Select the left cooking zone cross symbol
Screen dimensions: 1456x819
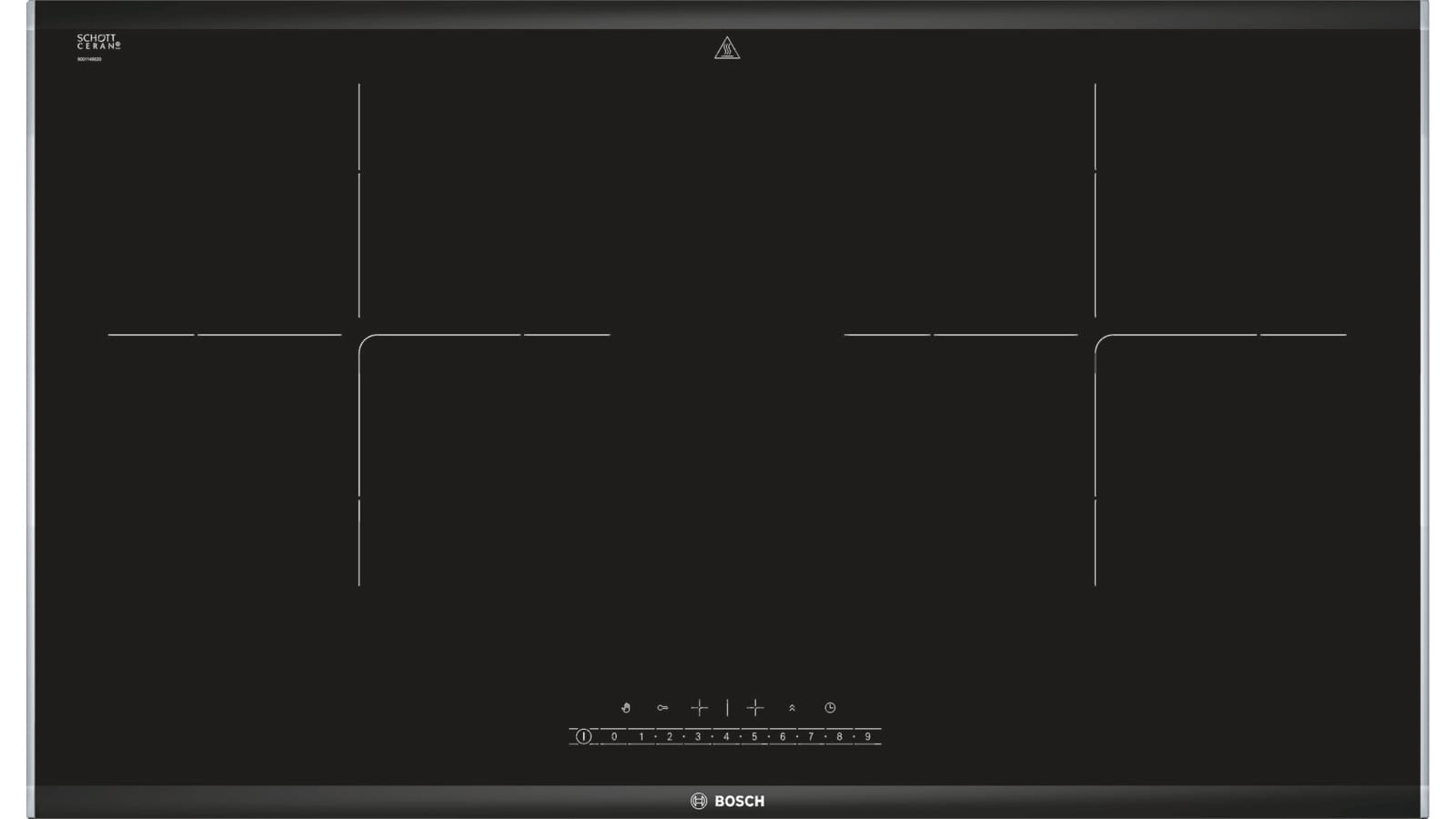(x=699, y=707)
